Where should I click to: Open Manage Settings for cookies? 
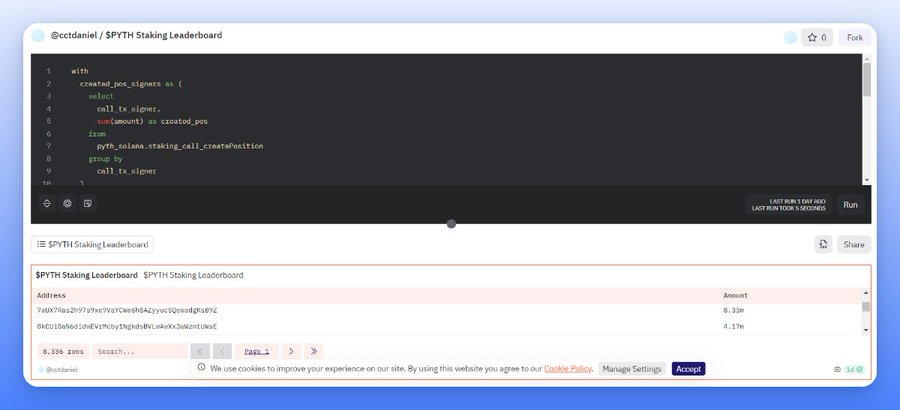pos(631,369)
